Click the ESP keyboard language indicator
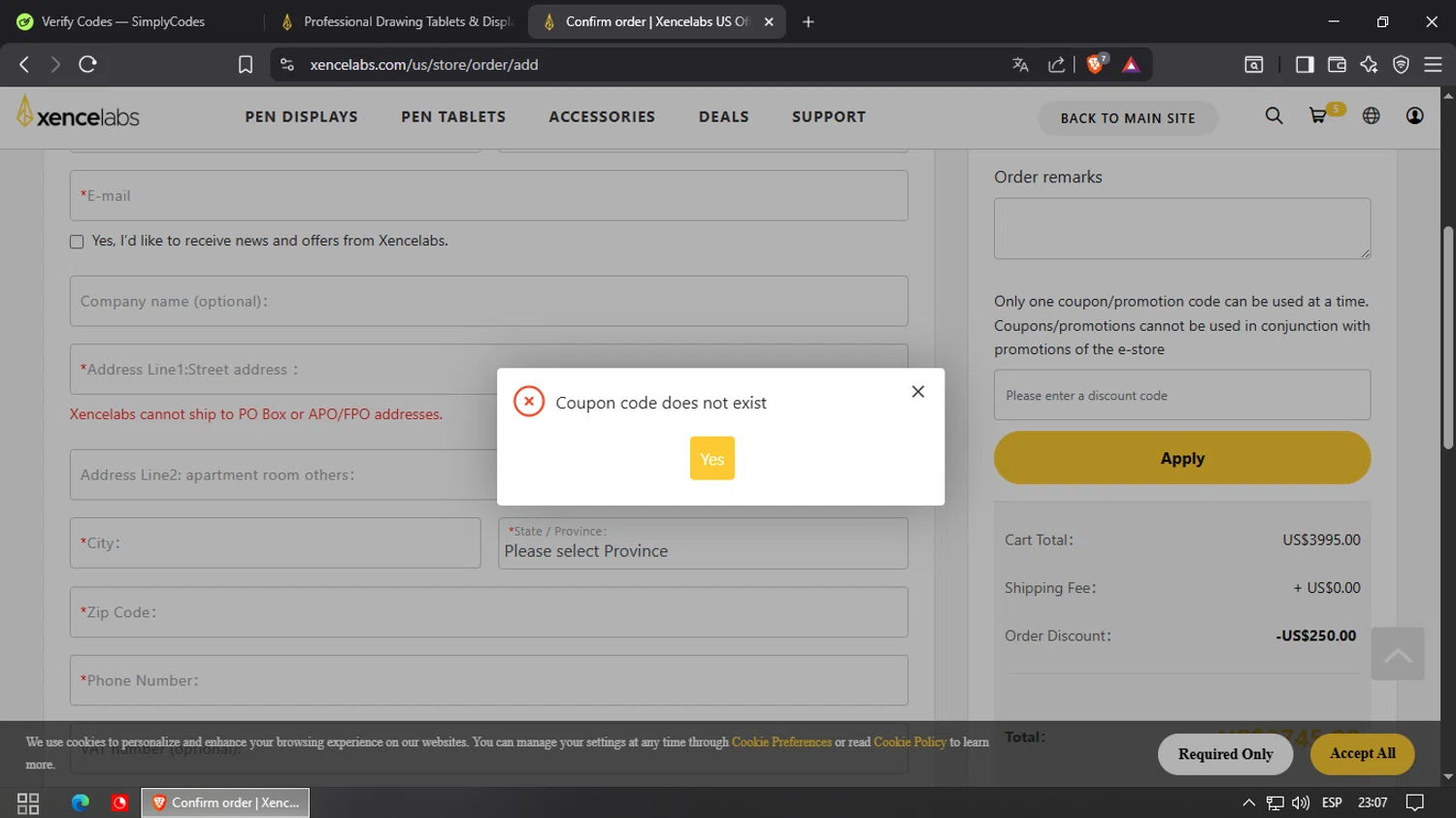The image size is (1456, 818). click(1332, 802)
